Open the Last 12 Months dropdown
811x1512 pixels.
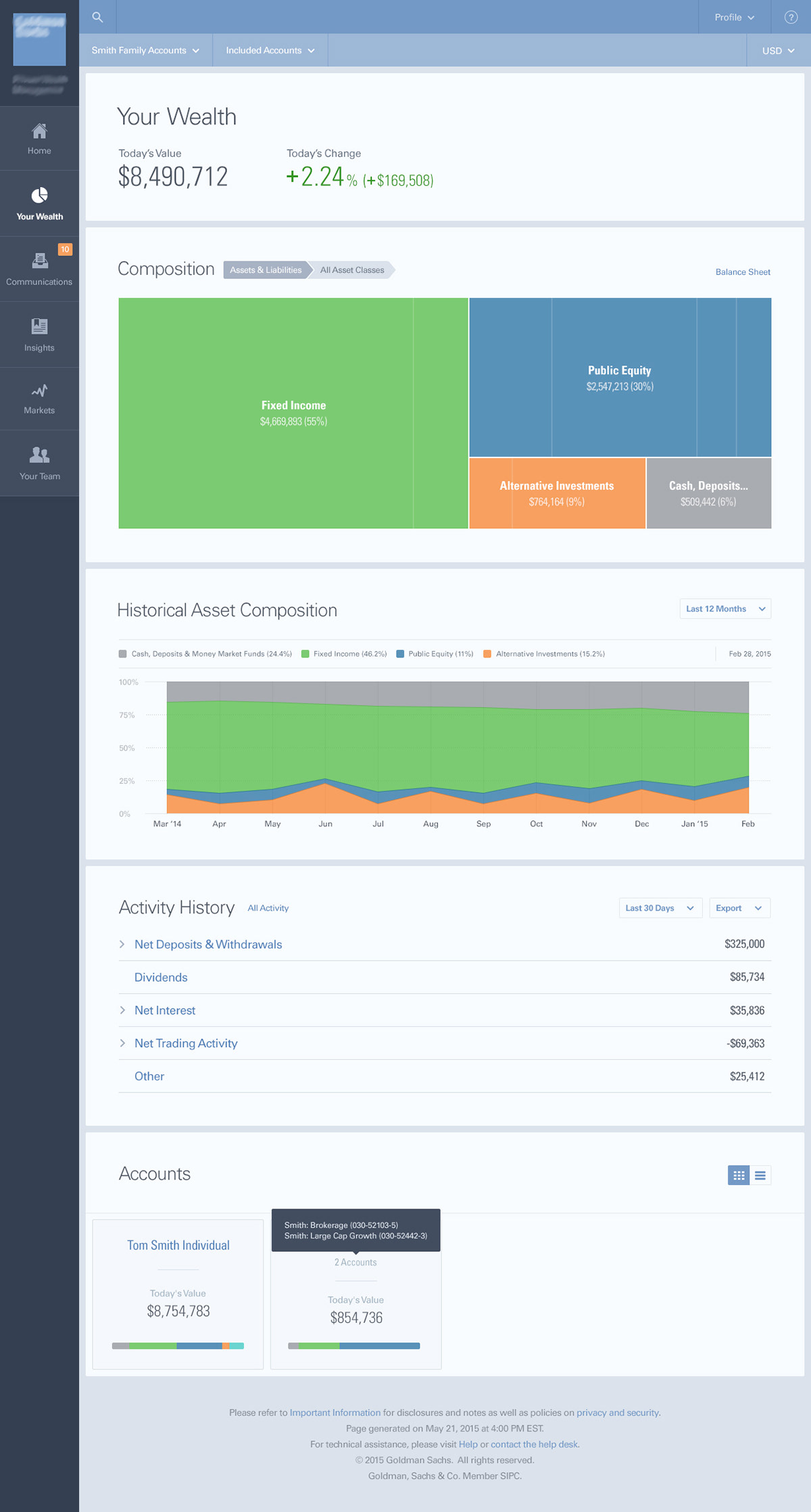[725, 609]
